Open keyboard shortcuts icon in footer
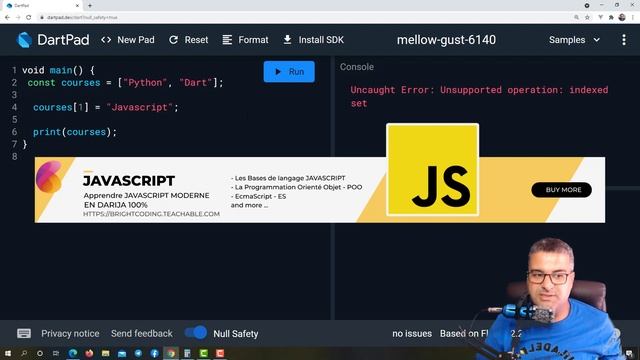The image size is (640, 360). point(24,333)
